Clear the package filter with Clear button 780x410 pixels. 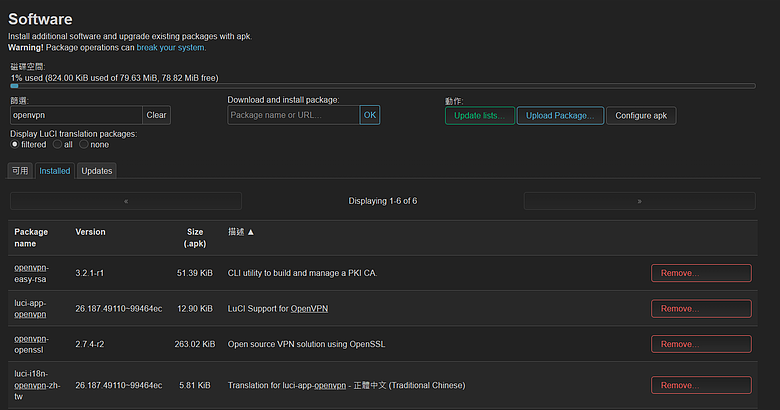(156, 115)
